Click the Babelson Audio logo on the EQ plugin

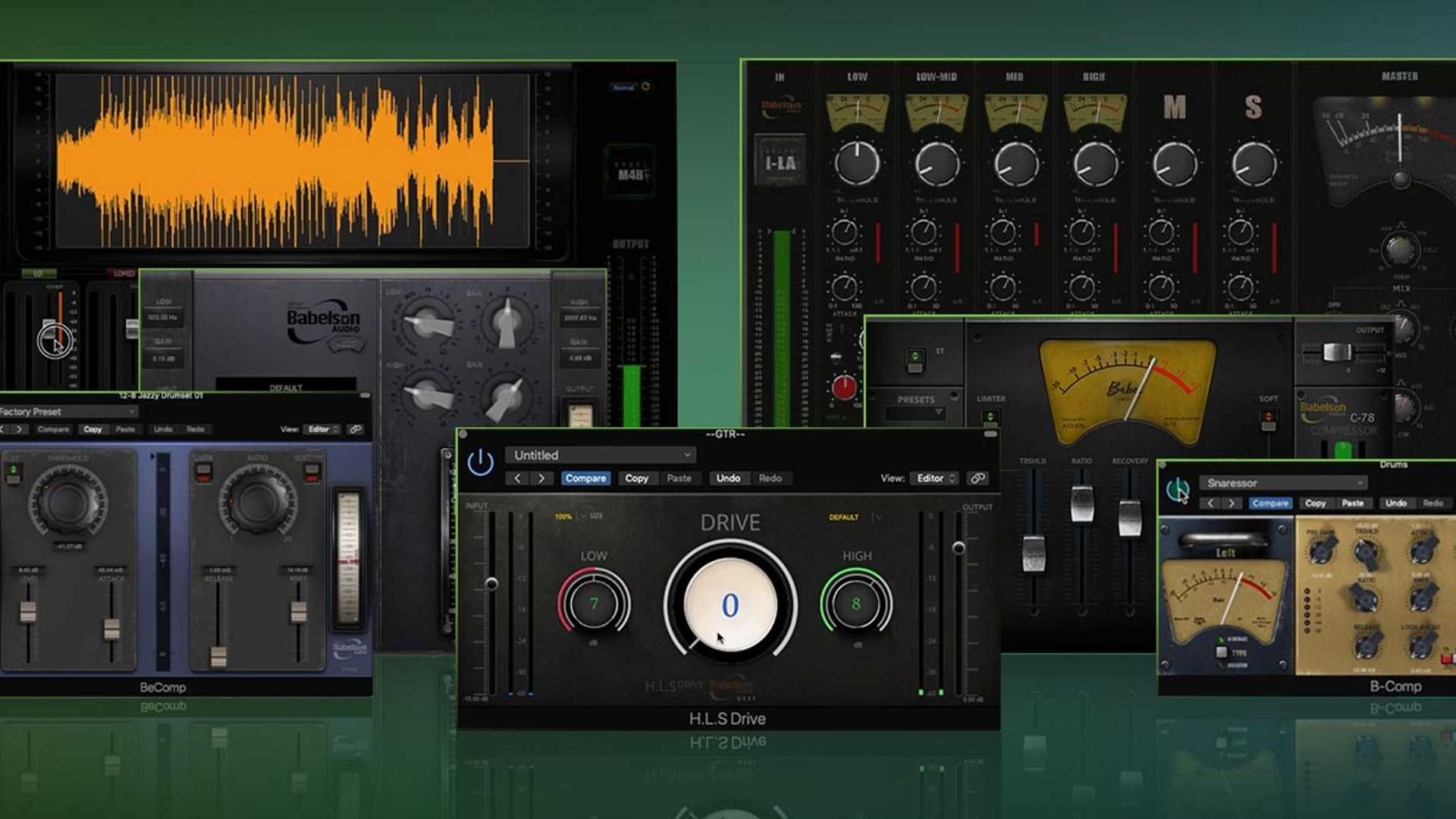tap(322, 322)
